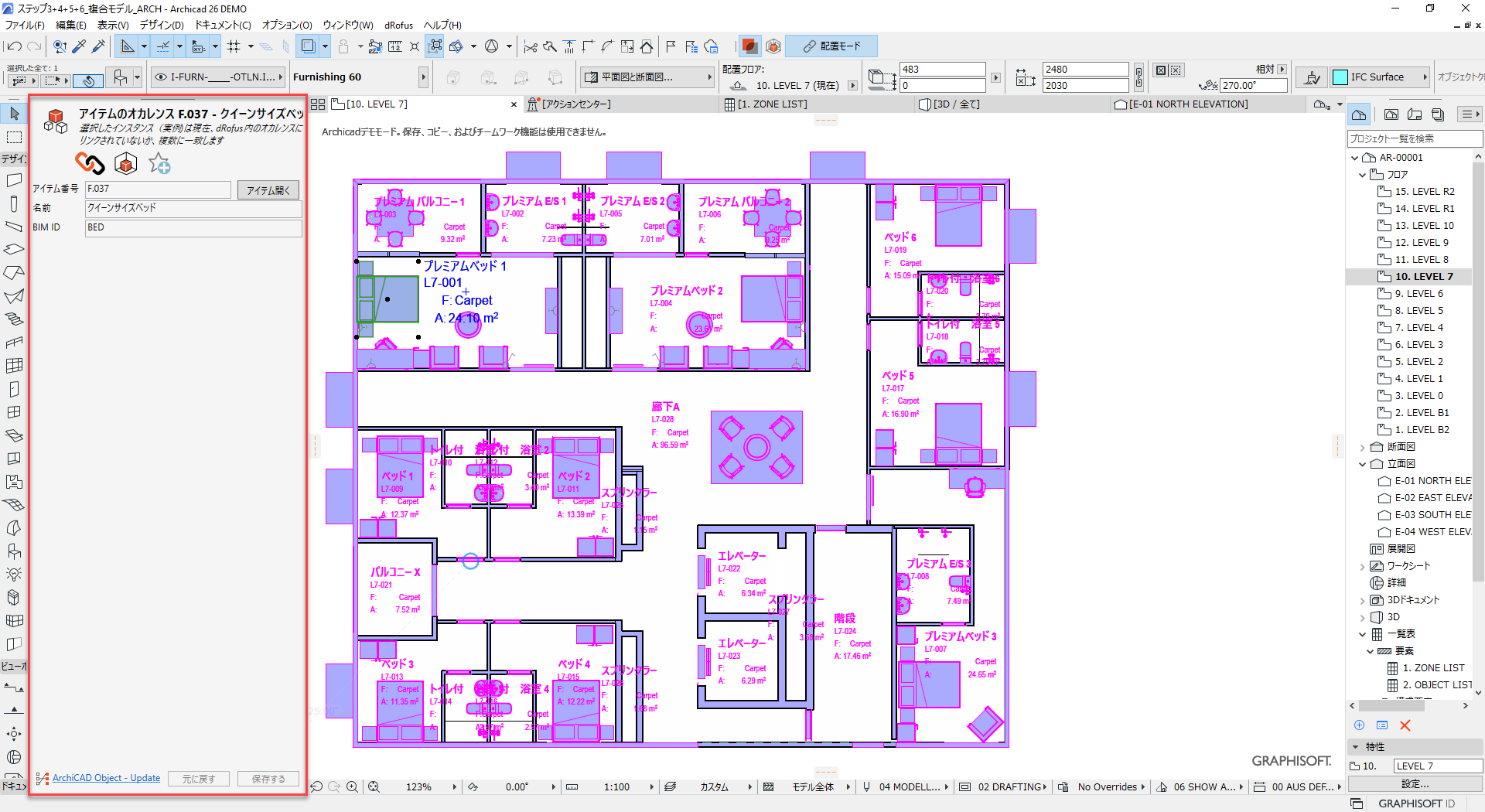Open the IFC Surface dropdown
The image size is (1485, 812).
(1425, 77)
